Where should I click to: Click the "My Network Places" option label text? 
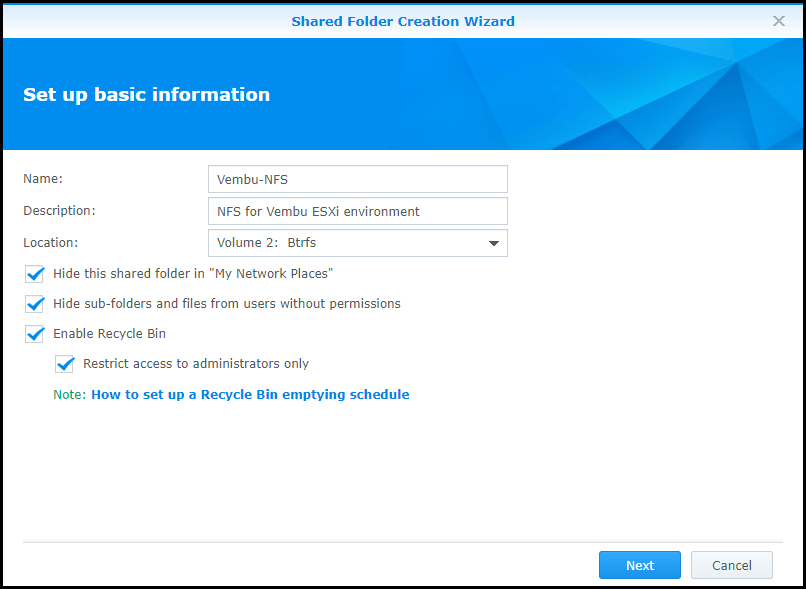pos(193,273)
